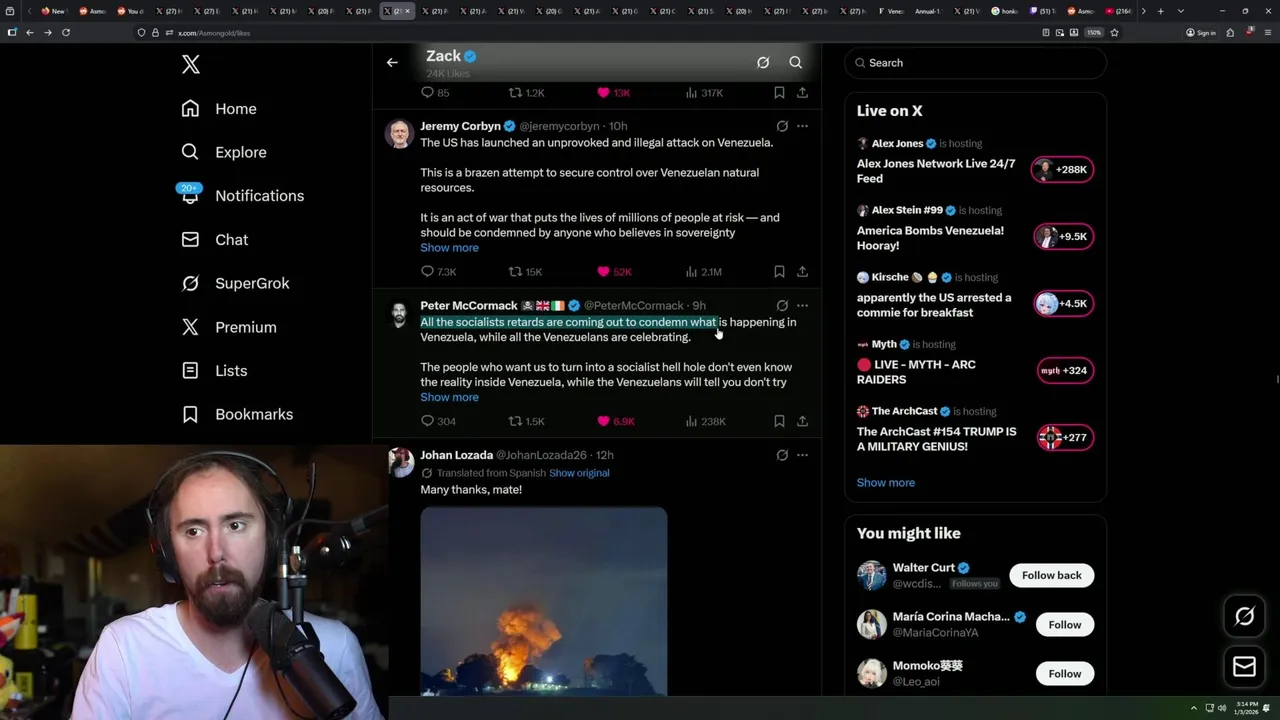Bookmark Jeremy Corbyn's post
The width and height of the screenshot is (1280, 720).
click(779, 272)
